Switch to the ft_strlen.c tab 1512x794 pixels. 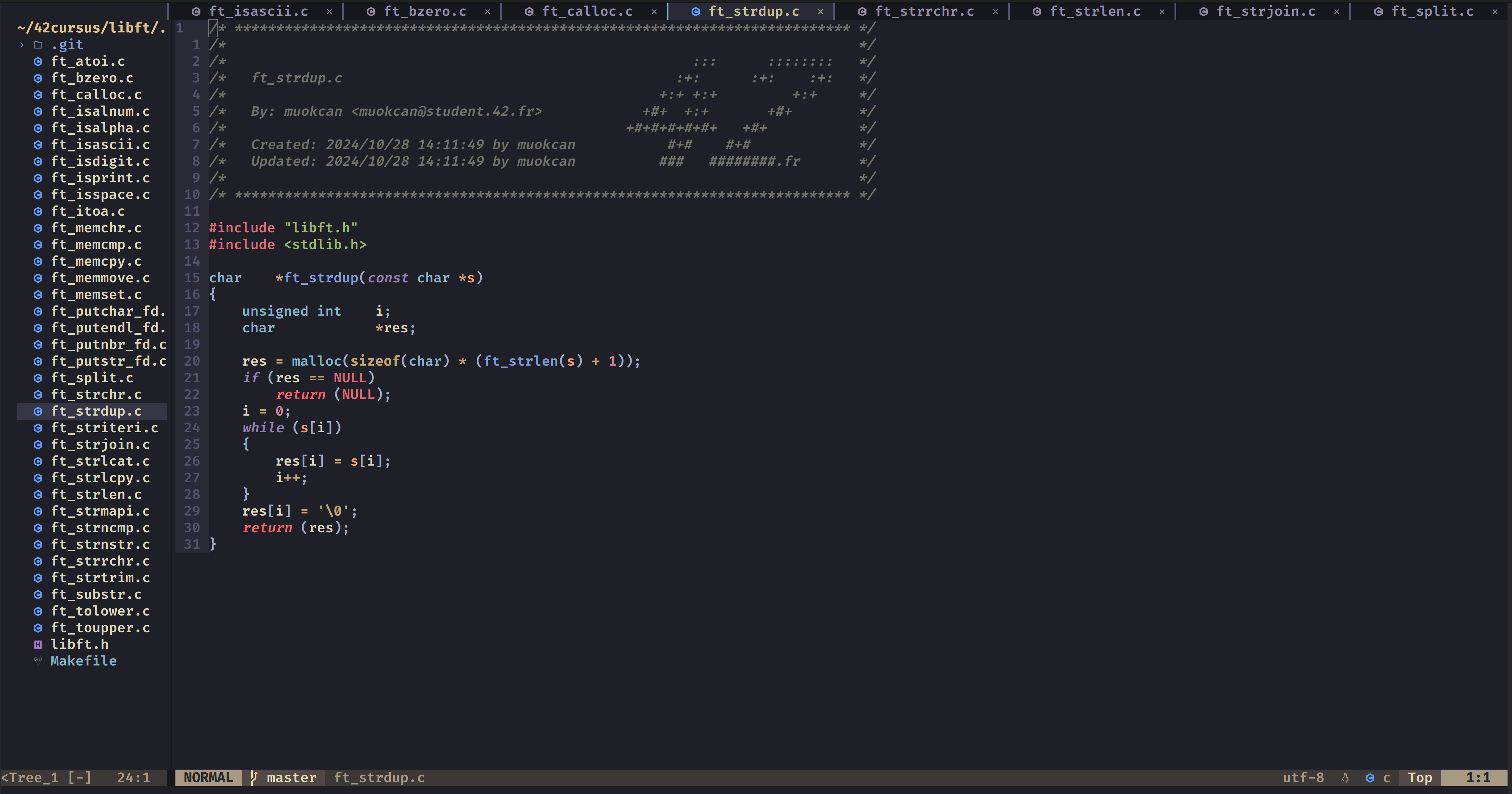tap(1095, 11)
